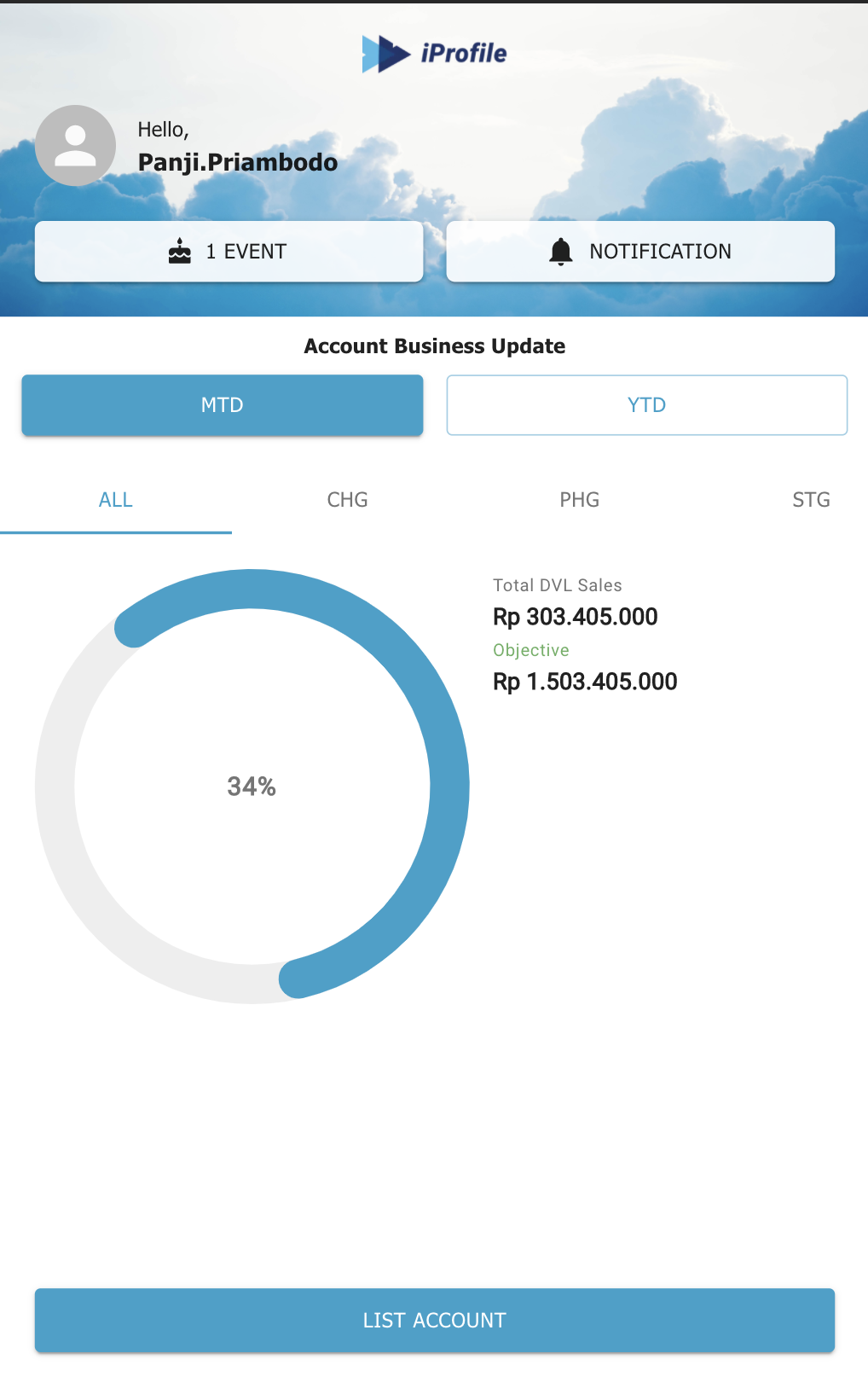Click the birthday cake event icon
The width and height of the screenshot is (868, 1394).
[x=180, y=252]
